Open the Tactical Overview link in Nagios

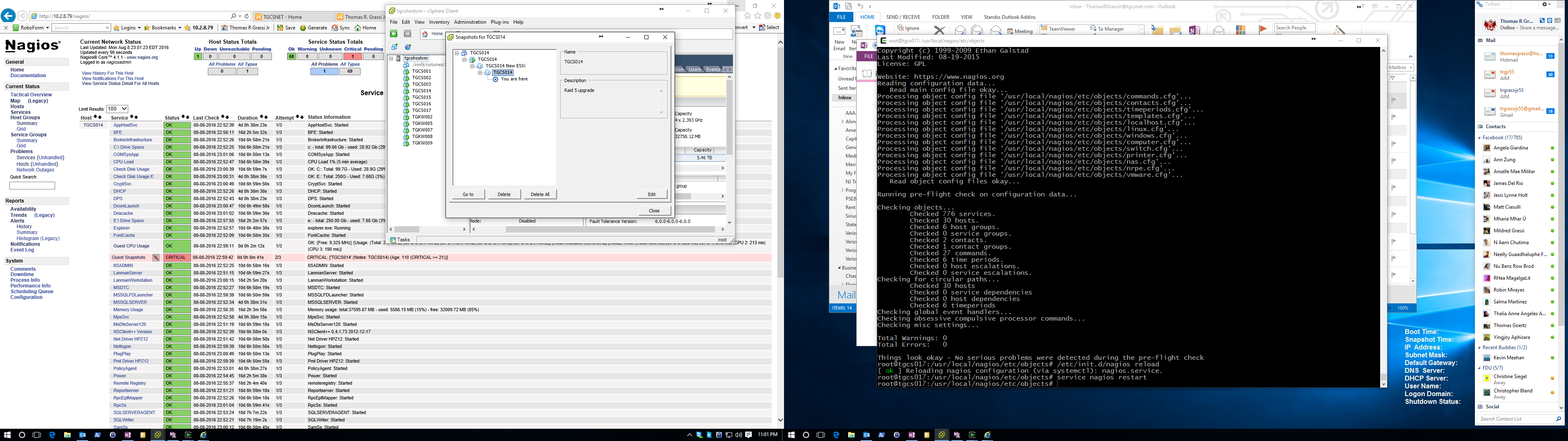(x=31, y=95)
